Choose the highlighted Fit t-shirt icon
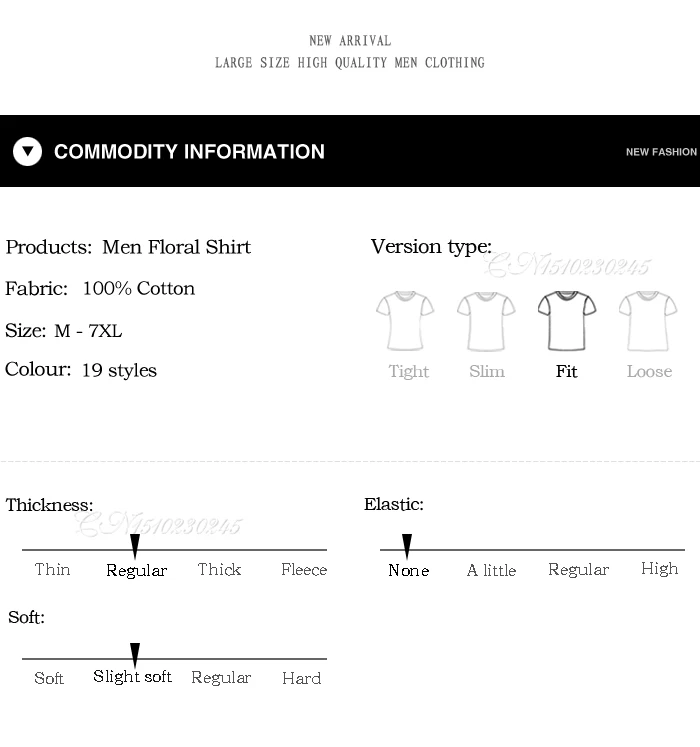 click(x=567, y=321)
